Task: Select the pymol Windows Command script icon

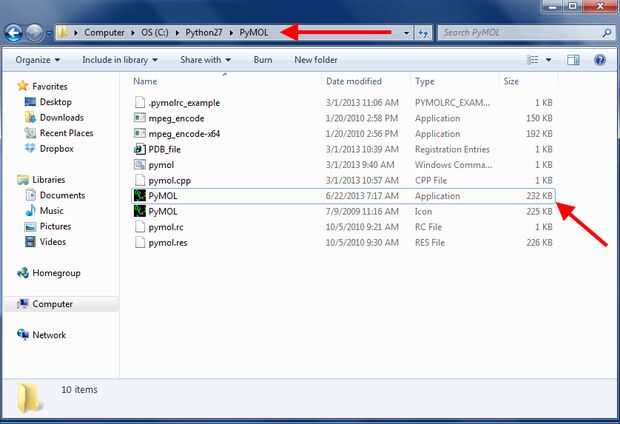Action: point(140,165)
